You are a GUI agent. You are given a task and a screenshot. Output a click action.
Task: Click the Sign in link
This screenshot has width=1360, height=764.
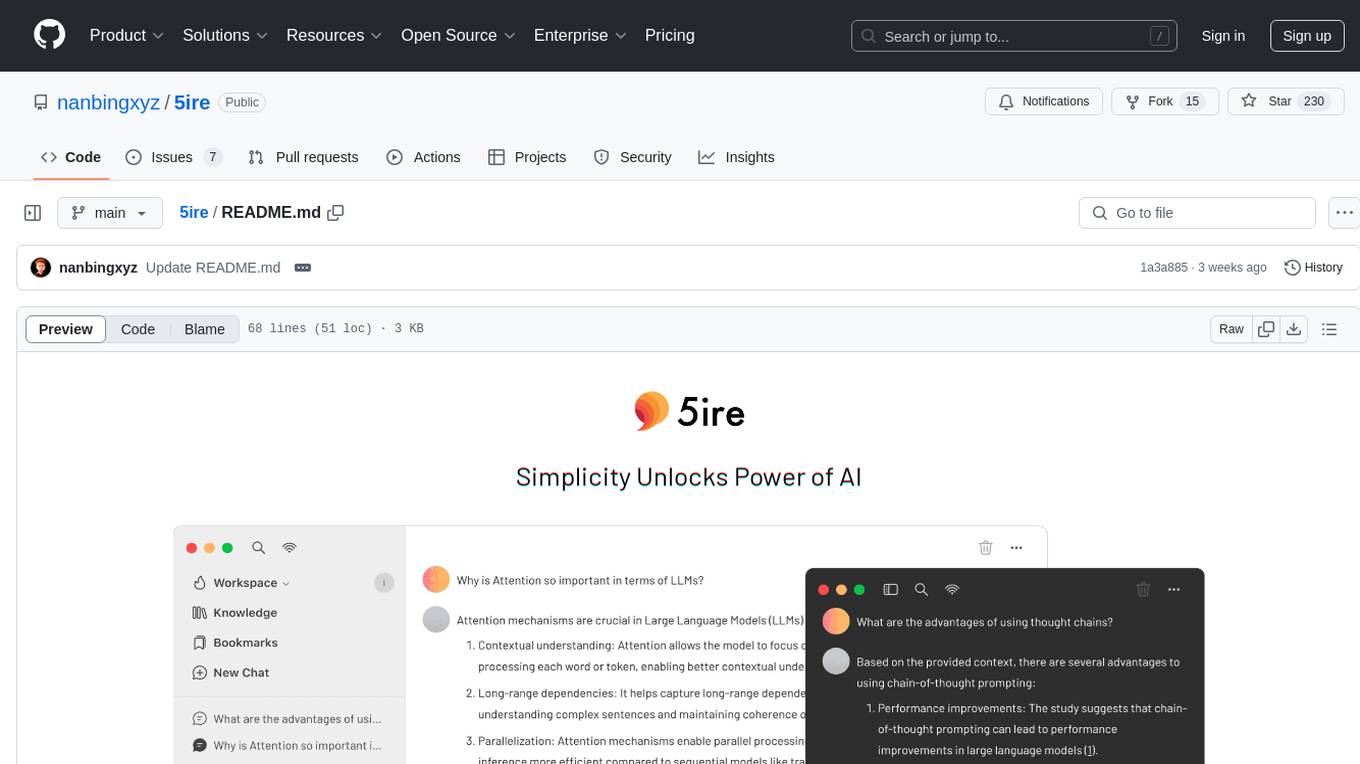click(x=1223, y=36)
